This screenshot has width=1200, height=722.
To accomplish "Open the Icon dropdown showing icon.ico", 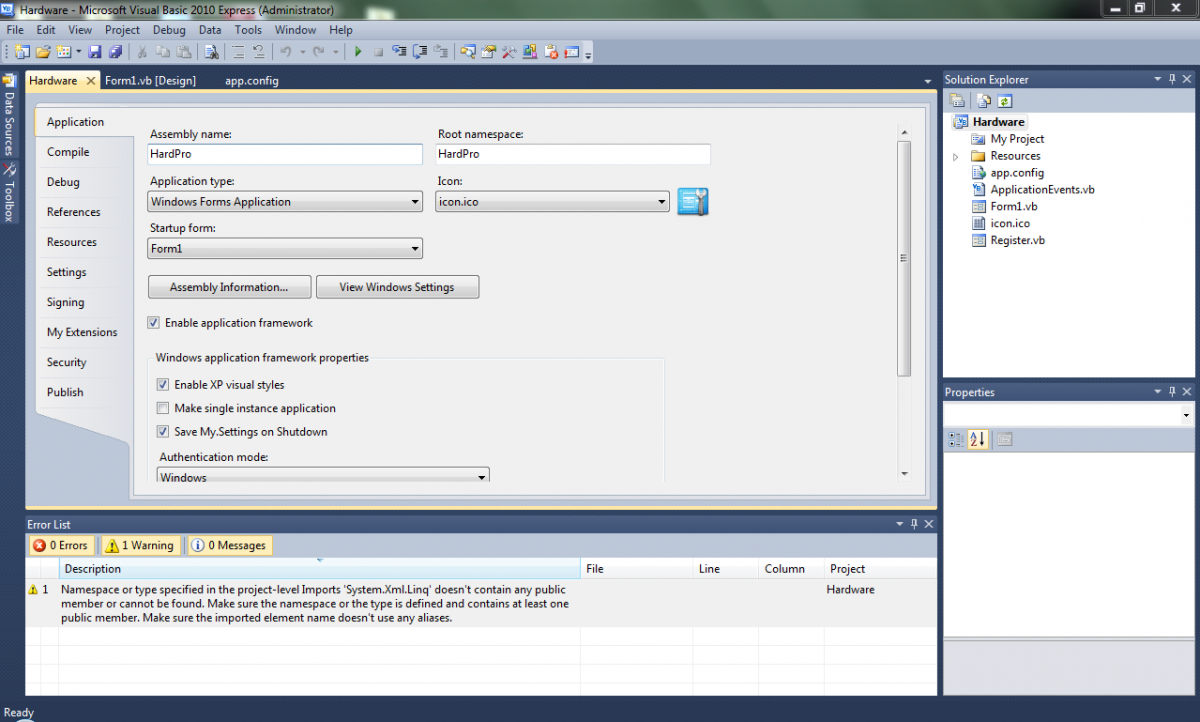I will pos(552,202).
